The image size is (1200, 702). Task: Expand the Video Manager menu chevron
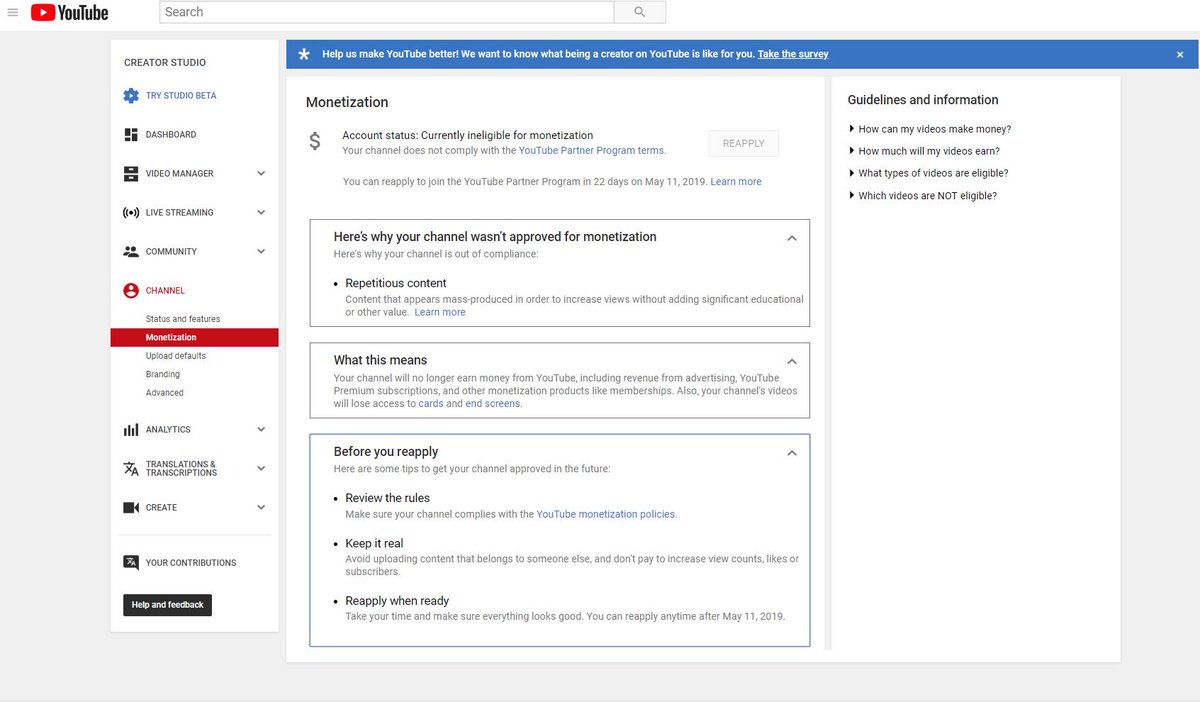coord(261,174)
